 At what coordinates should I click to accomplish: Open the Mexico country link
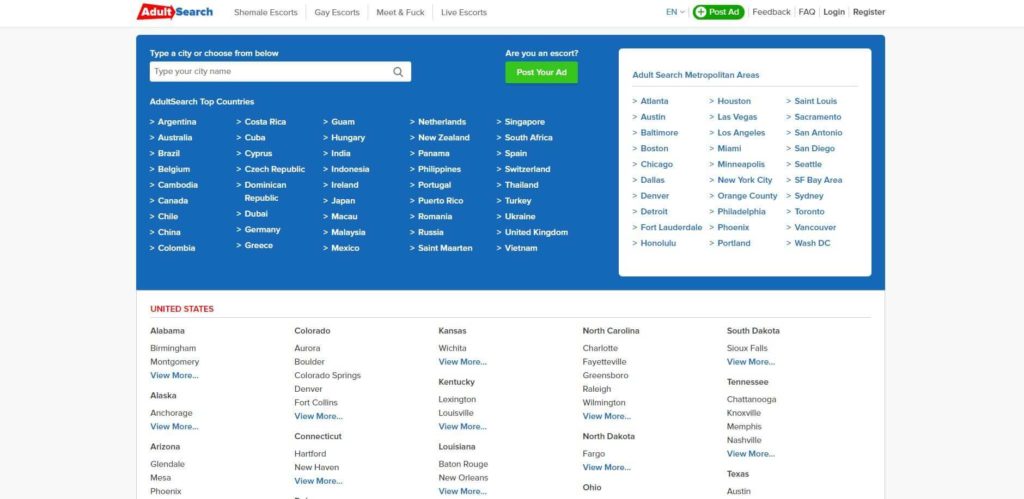345,248
